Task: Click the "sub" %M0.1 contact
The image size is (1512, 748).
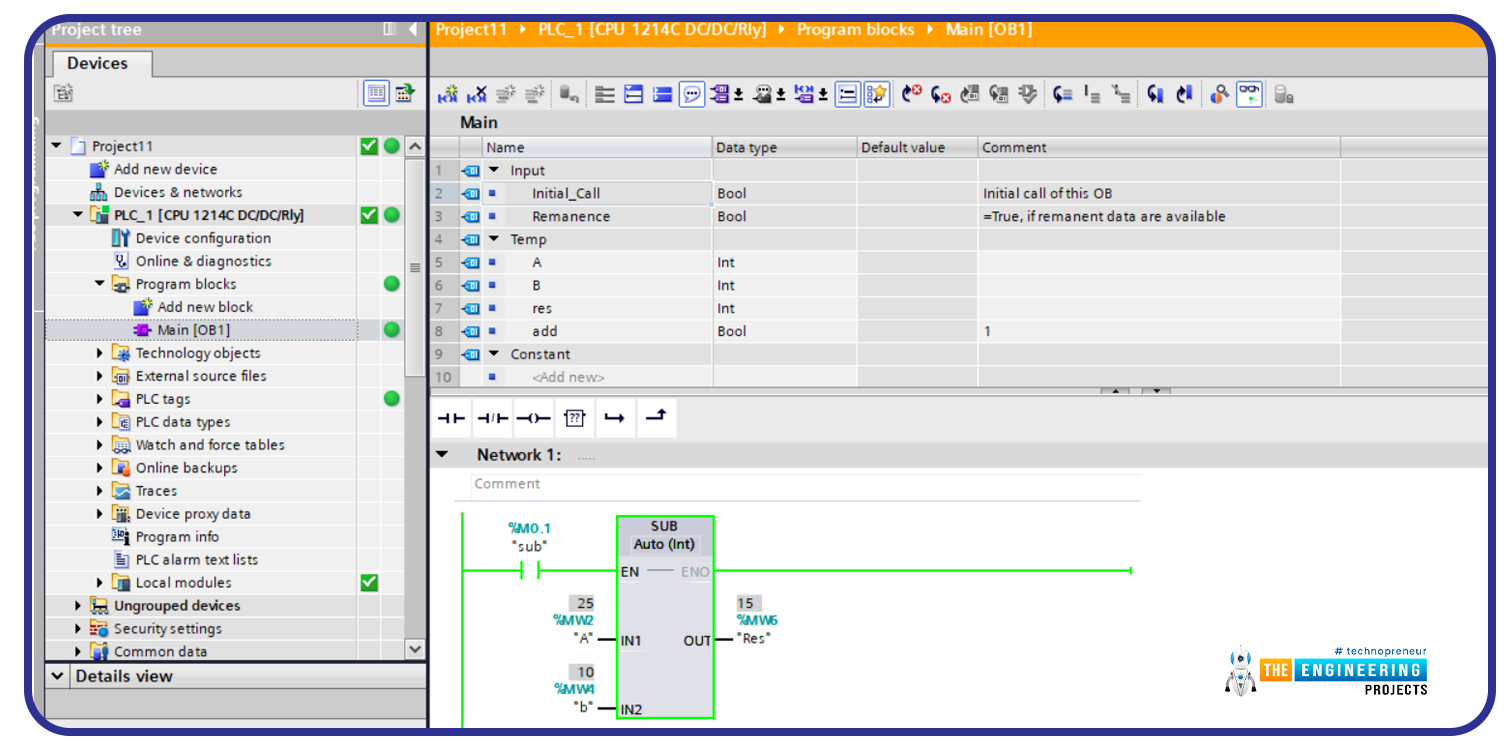Action: point(530,571)
